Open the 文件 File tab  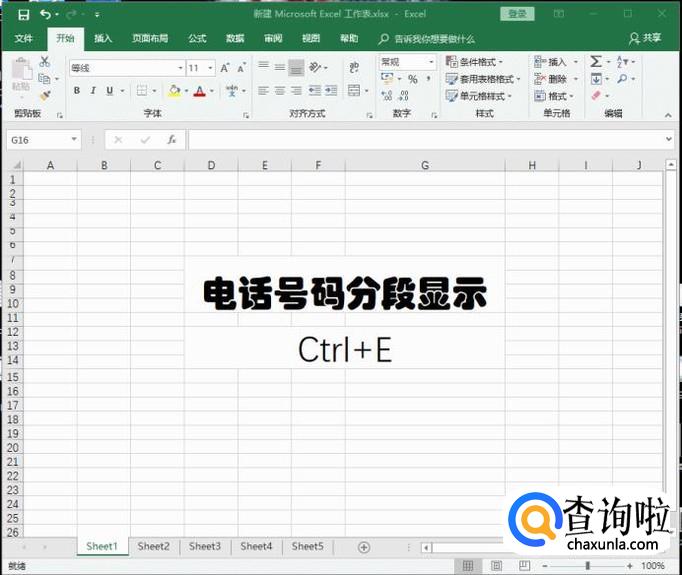(x=23, y=39)
